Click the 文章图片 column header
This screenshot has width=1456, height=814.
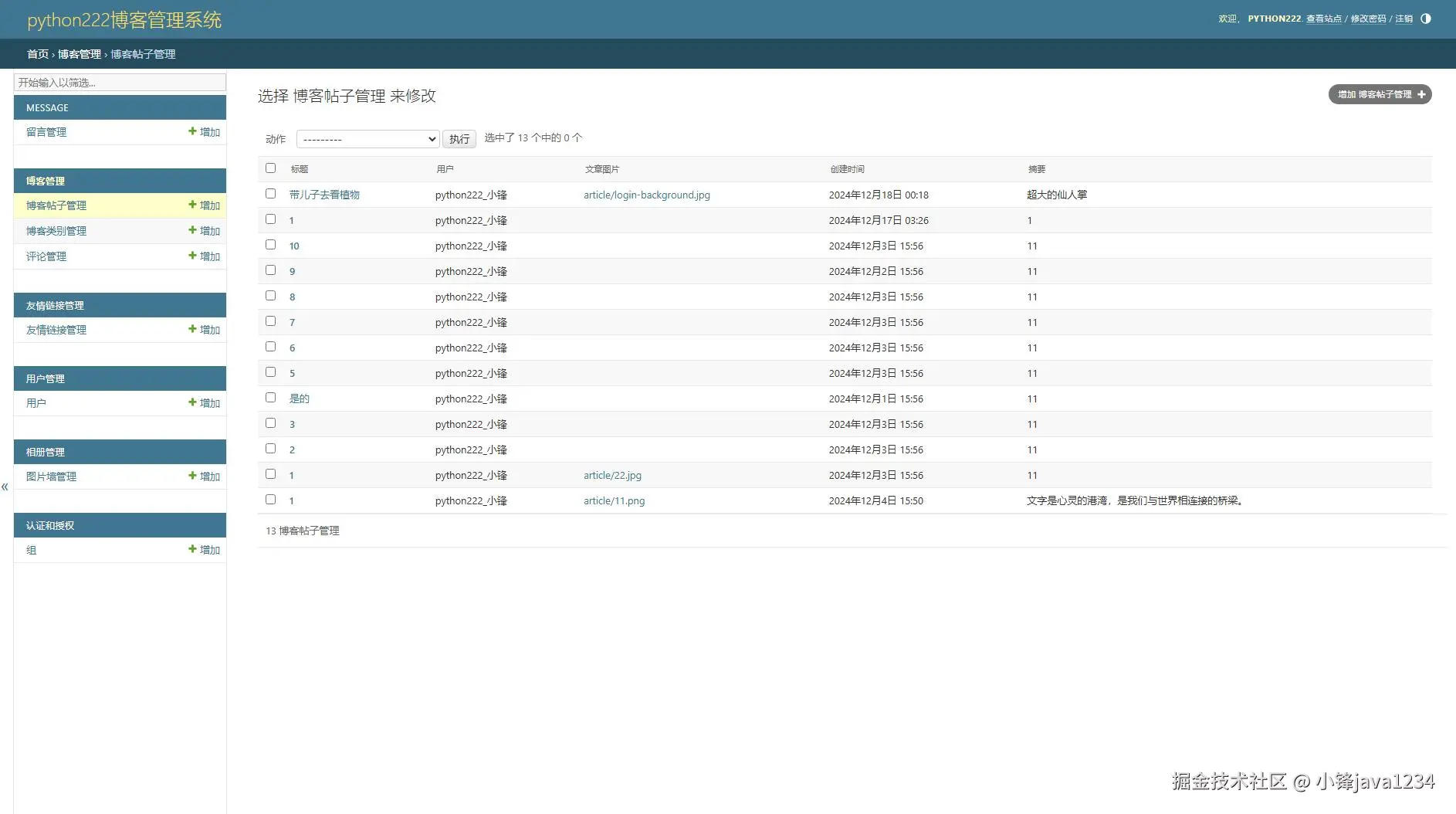601,169
